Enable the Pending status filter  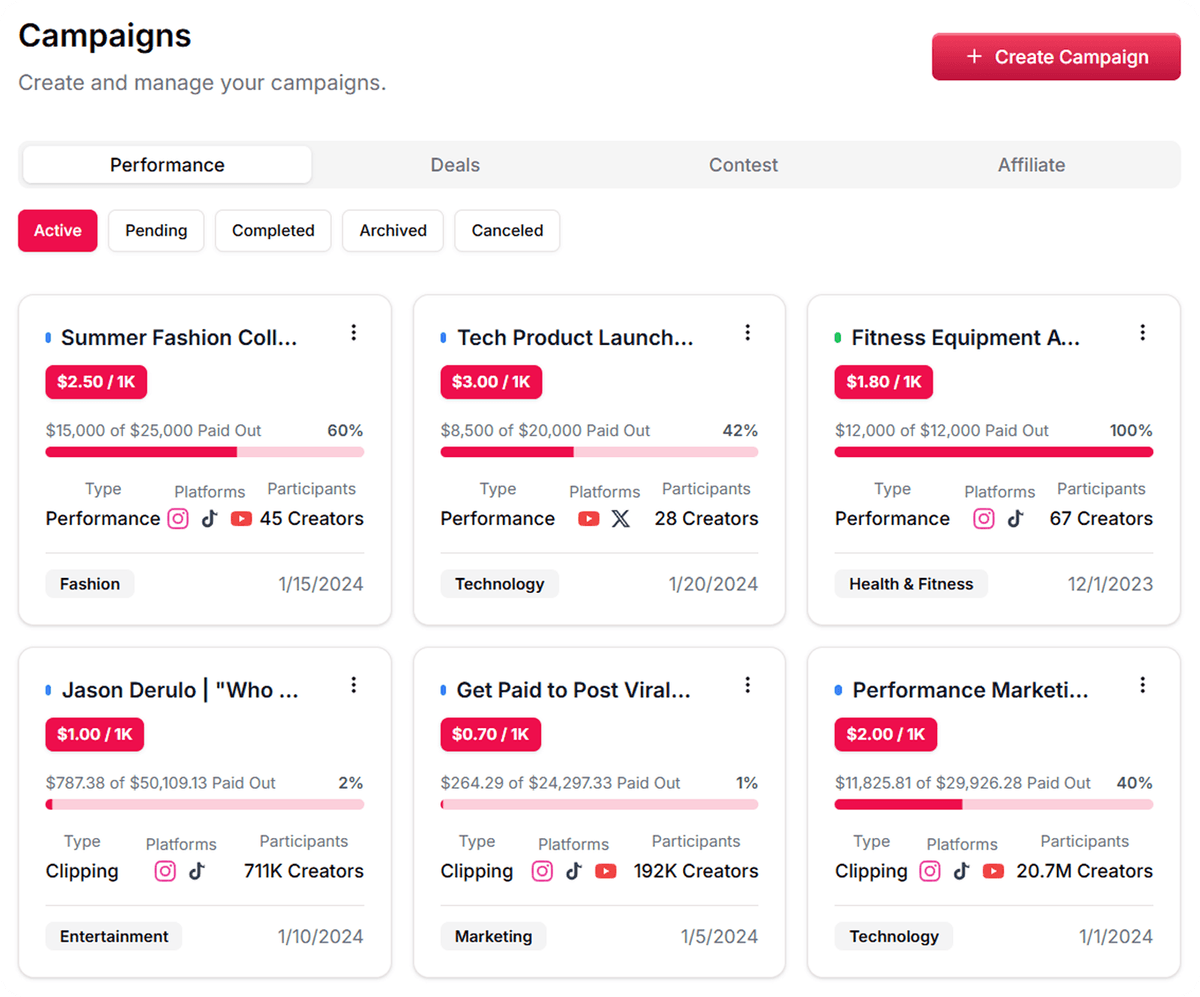(x=156, y=230)
